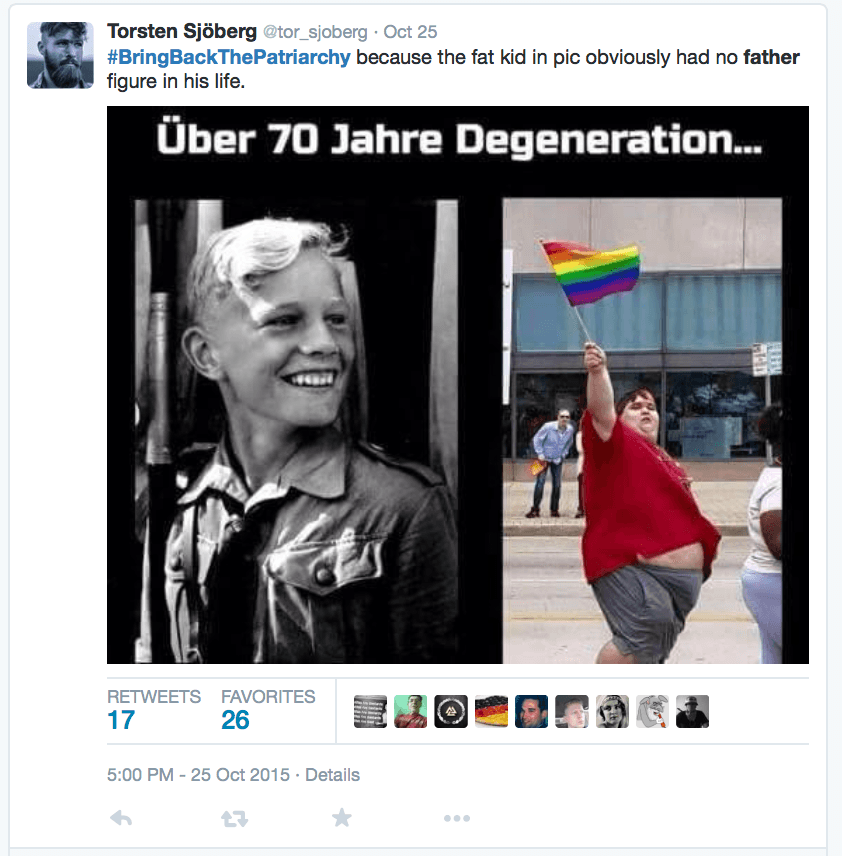Open the Details link
842x856 pixels.
tap(332, 775)
